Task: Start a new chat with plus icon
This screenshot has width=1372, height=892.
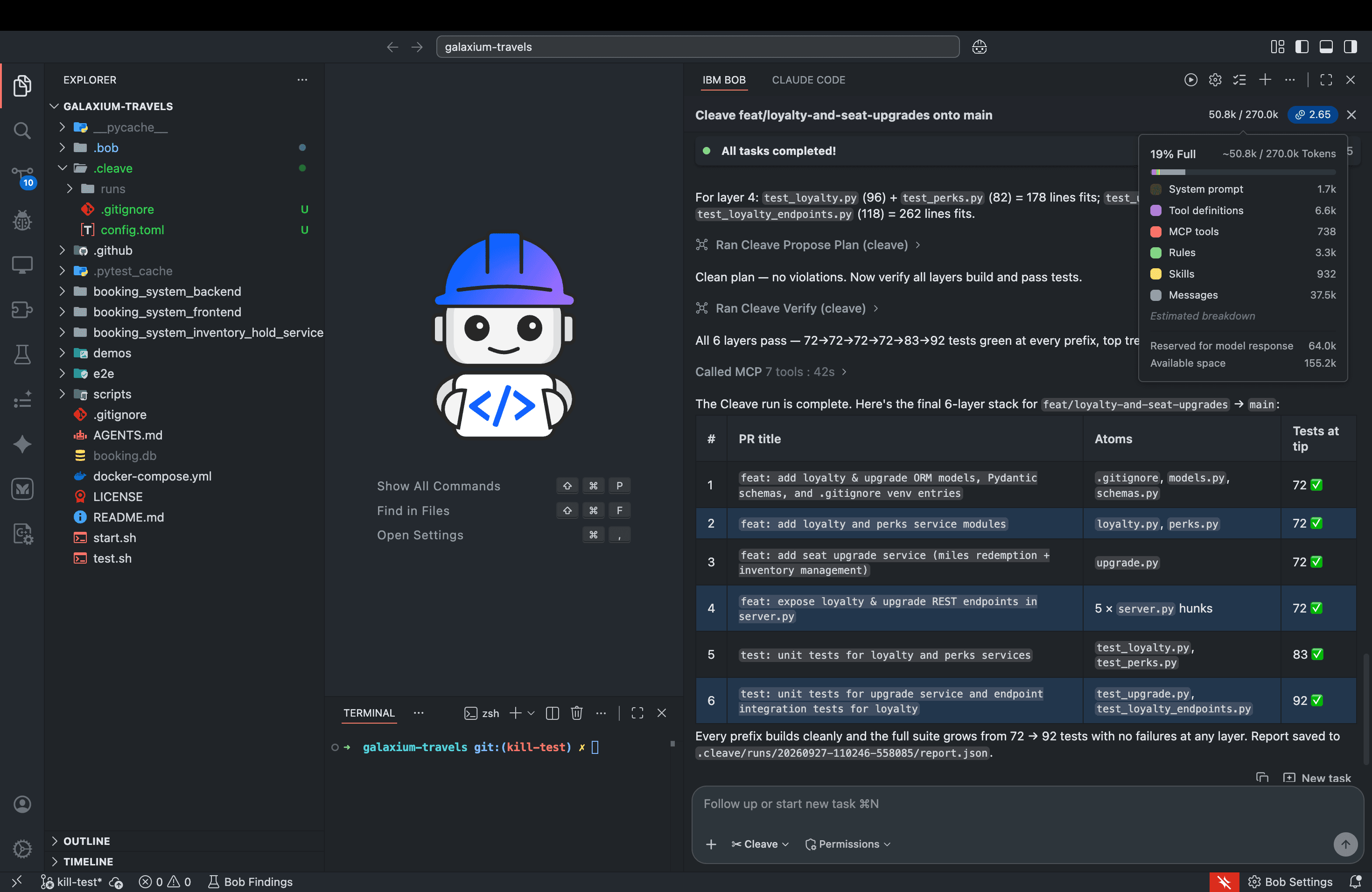Action: point(1265,80)
